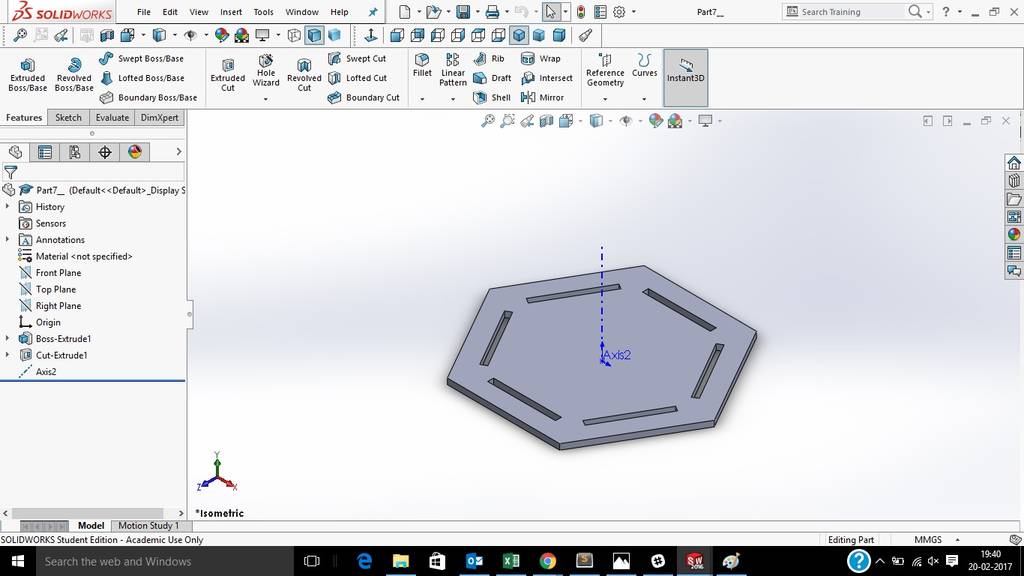Open the DimXpertManager tab
Viewport: 1024px width, 576px height.
tap(104, 152)
